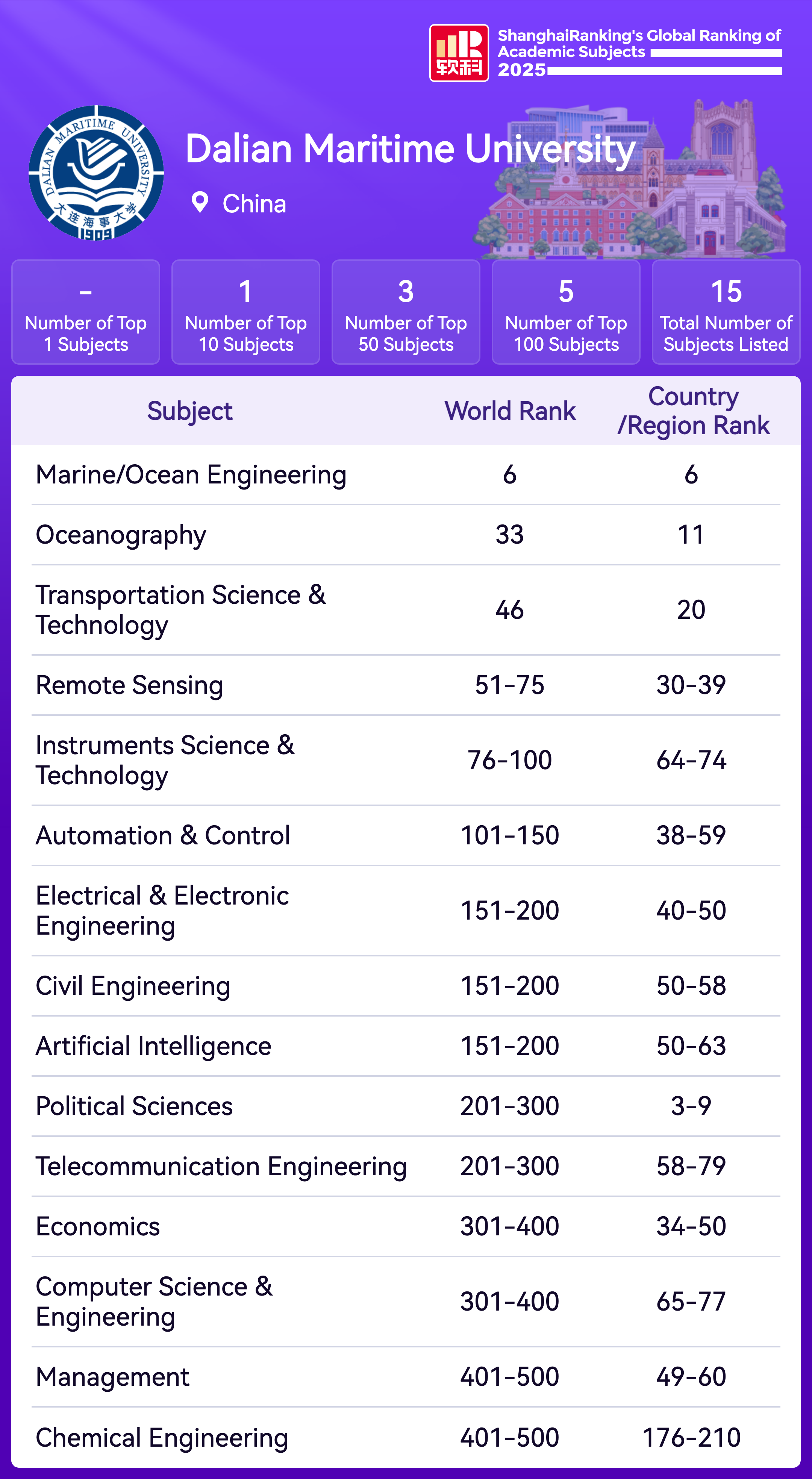Click the World Rank column header
The height and width of the screenshot is (1479, 812).
(x=510, y=411)
